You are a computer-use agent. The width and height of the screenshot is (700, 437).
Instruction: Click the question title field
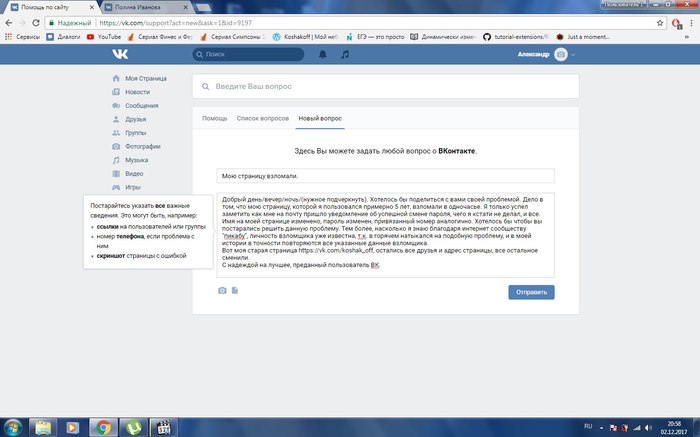385,173
